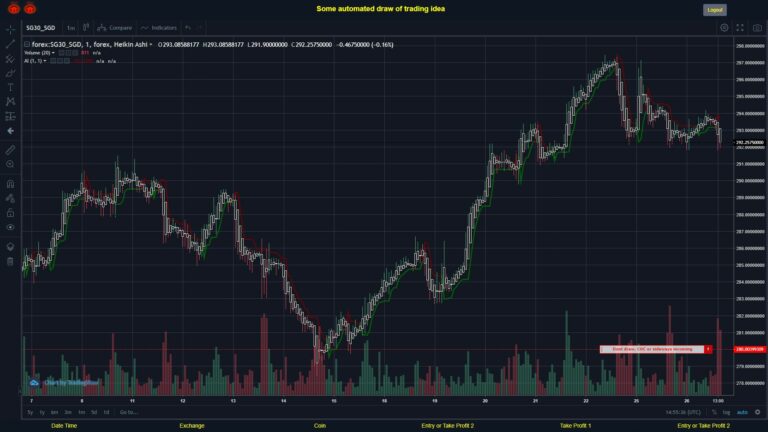This screenshot has height=432, width=768.
Task: Click the first red robot logo
Action: coord(14,8)
